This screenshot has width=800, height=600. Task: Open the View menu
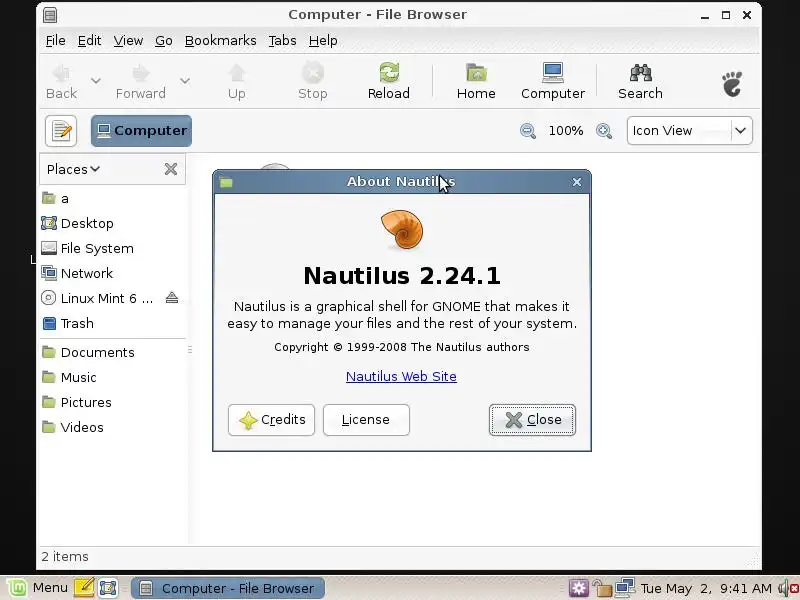click(128, 41)
